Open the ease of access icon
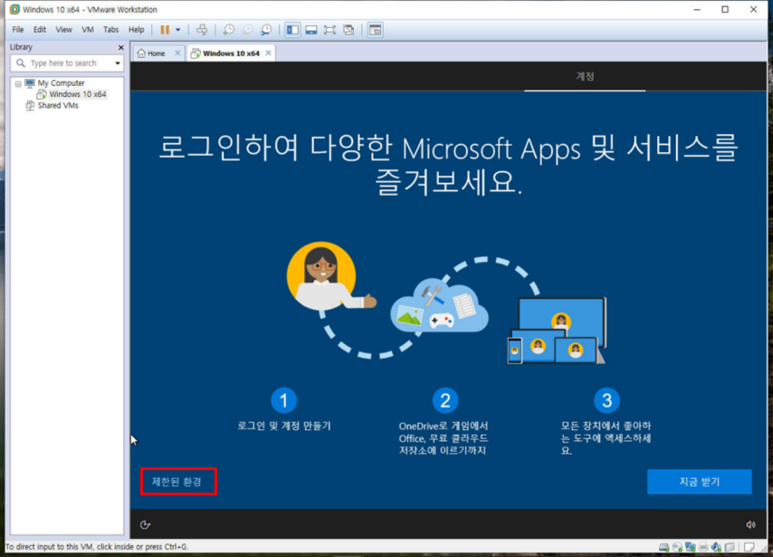This screenshot has height=557, width=773. pos(145,524)
